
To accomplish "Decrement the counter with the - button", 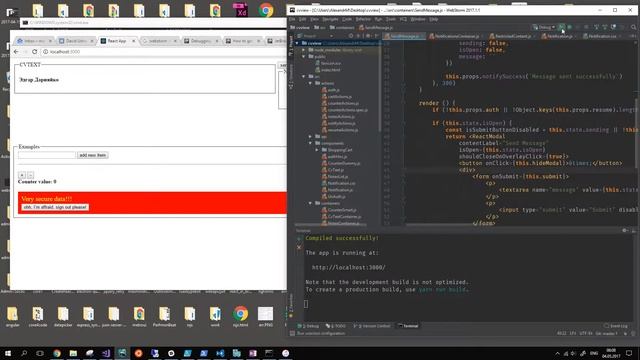I will 30,175.
